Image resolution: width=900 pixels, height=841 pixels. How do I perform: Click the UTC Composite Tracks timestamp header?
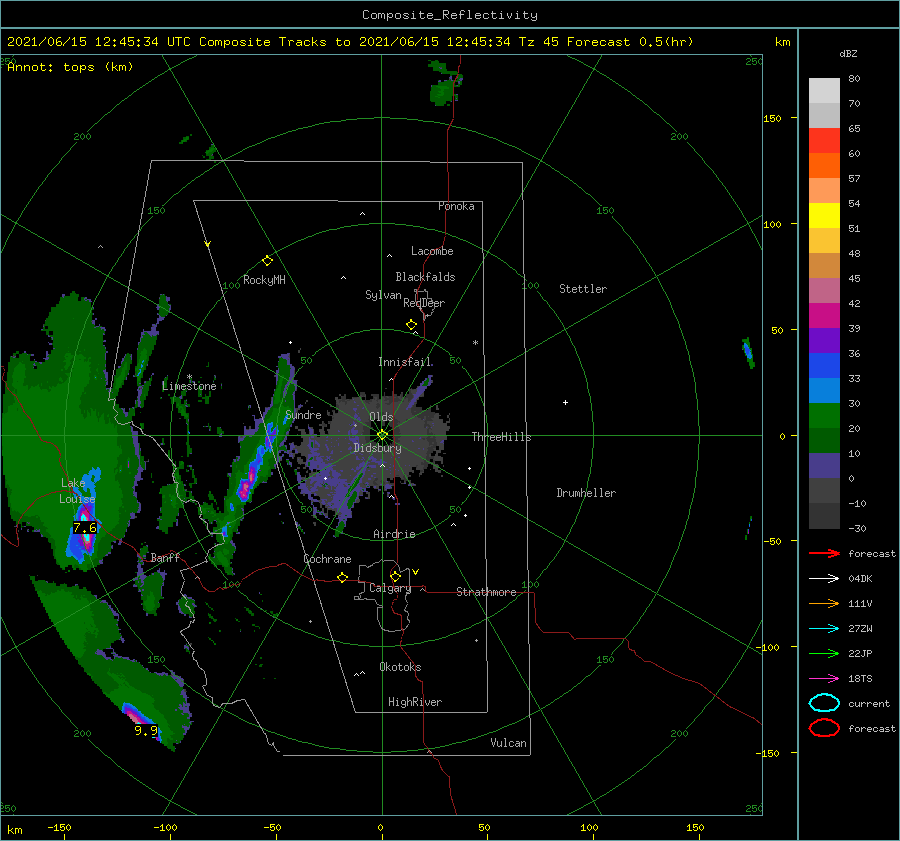click(x=350, y=42)
